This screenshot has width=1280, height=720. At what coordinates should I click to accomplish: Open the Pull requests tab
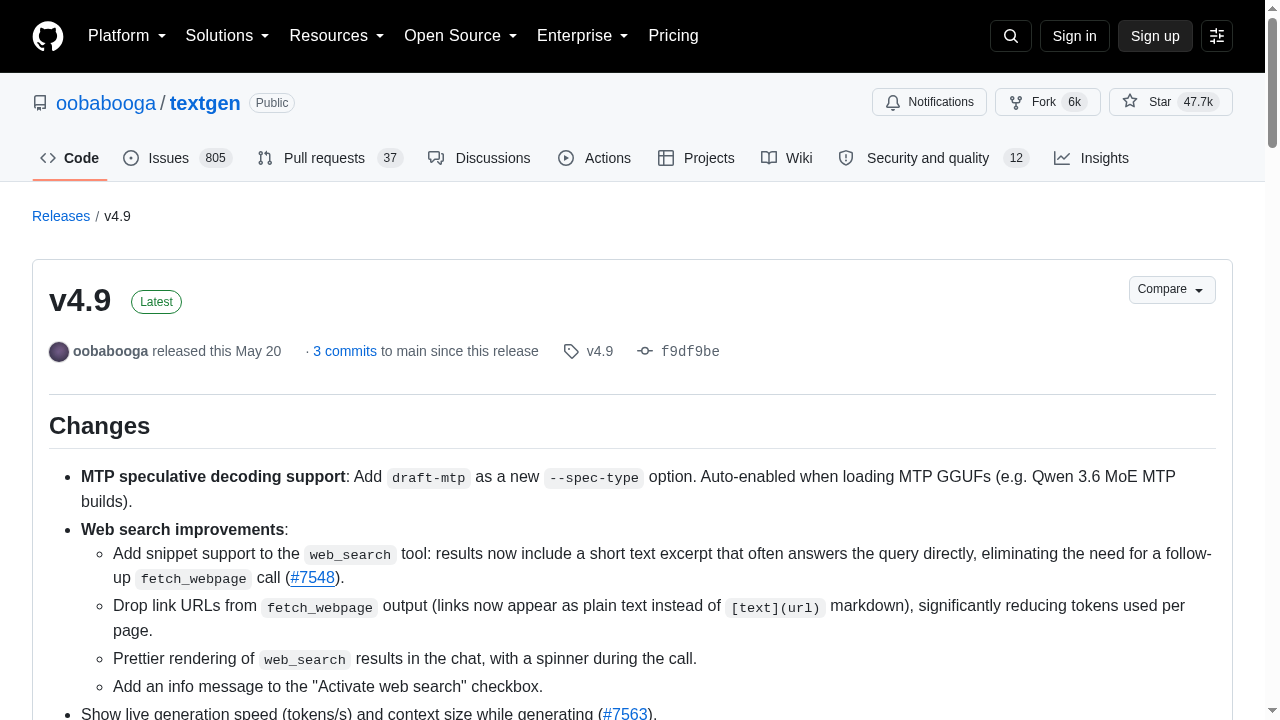tap(330, 158)
